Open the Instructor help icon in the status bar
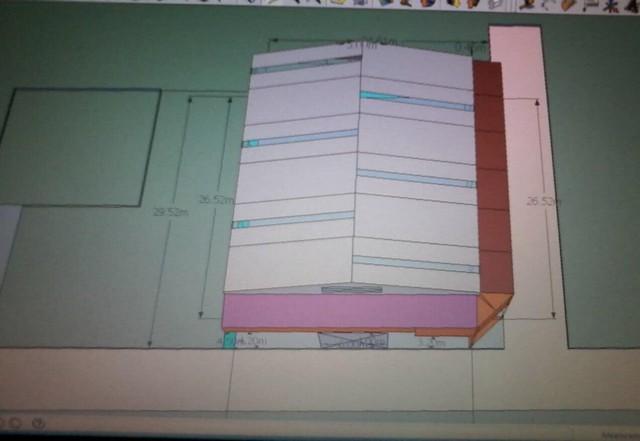Viewport: 640px width, 441px height. click(x=38, y=424)
